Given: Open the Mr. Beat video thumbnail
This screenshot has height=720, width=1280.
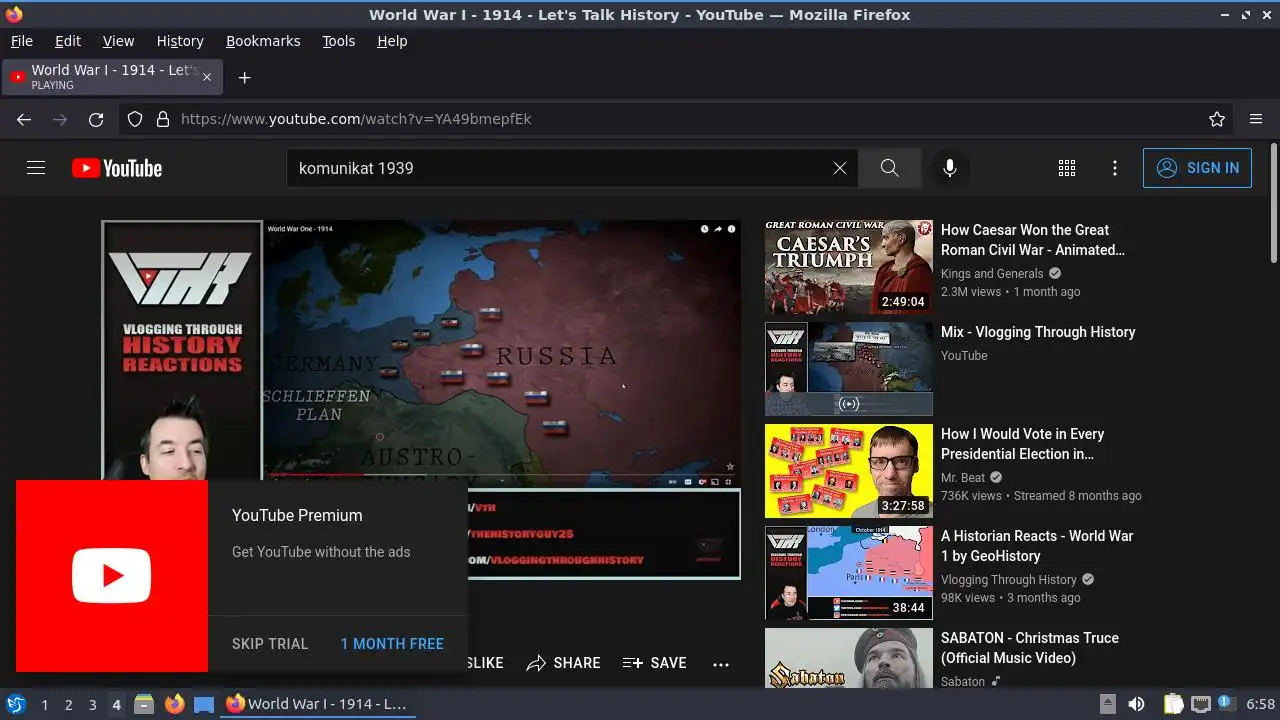Looking at the screenshot, I should pyautogui.click(x=849, y=471).
